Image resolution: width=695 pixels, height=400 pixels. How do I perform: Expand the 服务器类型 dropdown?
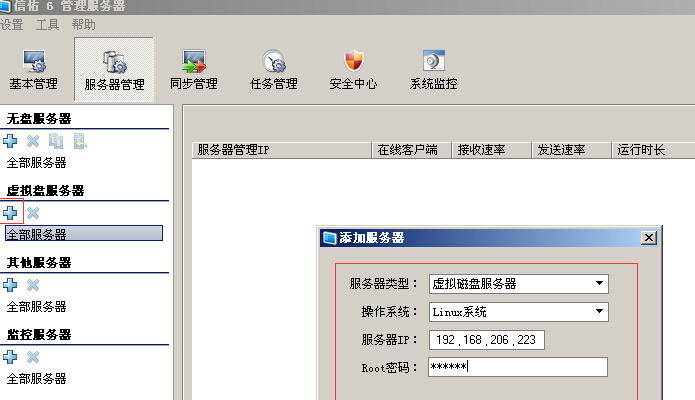pyautogui.click(x=599, y=283)
